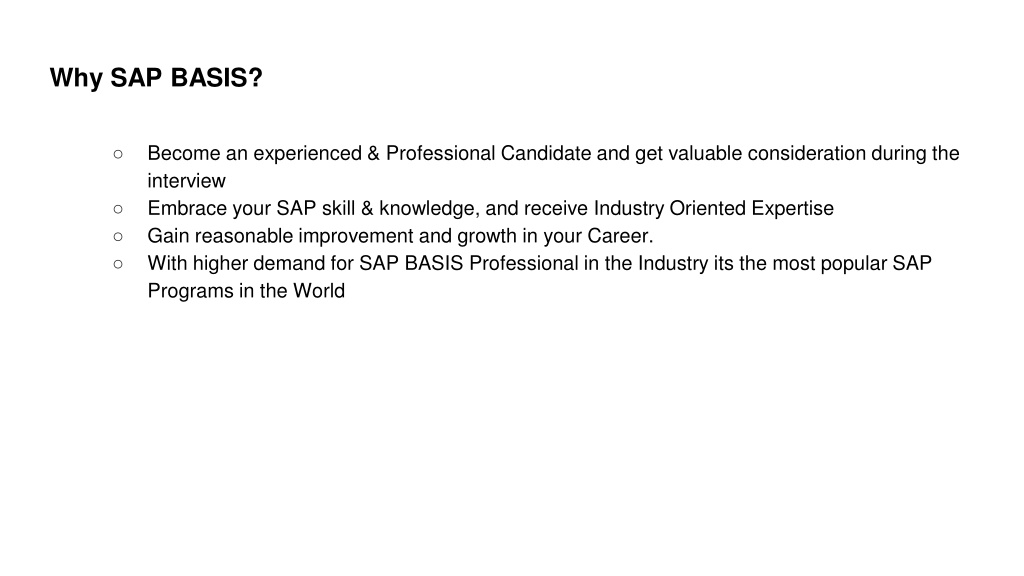Viewport: 1024px width, 576px height.
Task: Click the bullet marker before "With higher demand"
Action: tap(118, 264)
